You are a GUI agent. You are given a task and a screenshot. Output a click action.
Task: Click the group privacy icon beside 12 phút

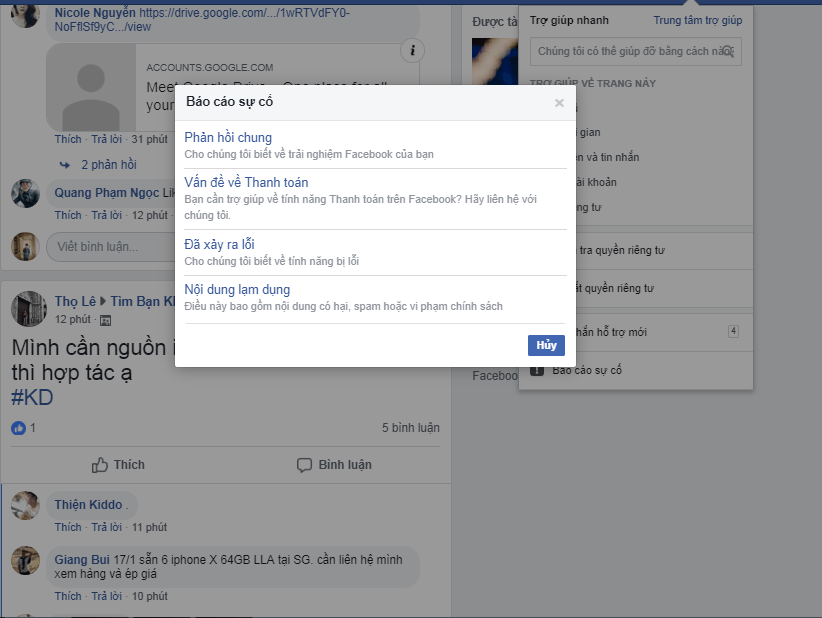pyautogui.click(x=106, y=320)
